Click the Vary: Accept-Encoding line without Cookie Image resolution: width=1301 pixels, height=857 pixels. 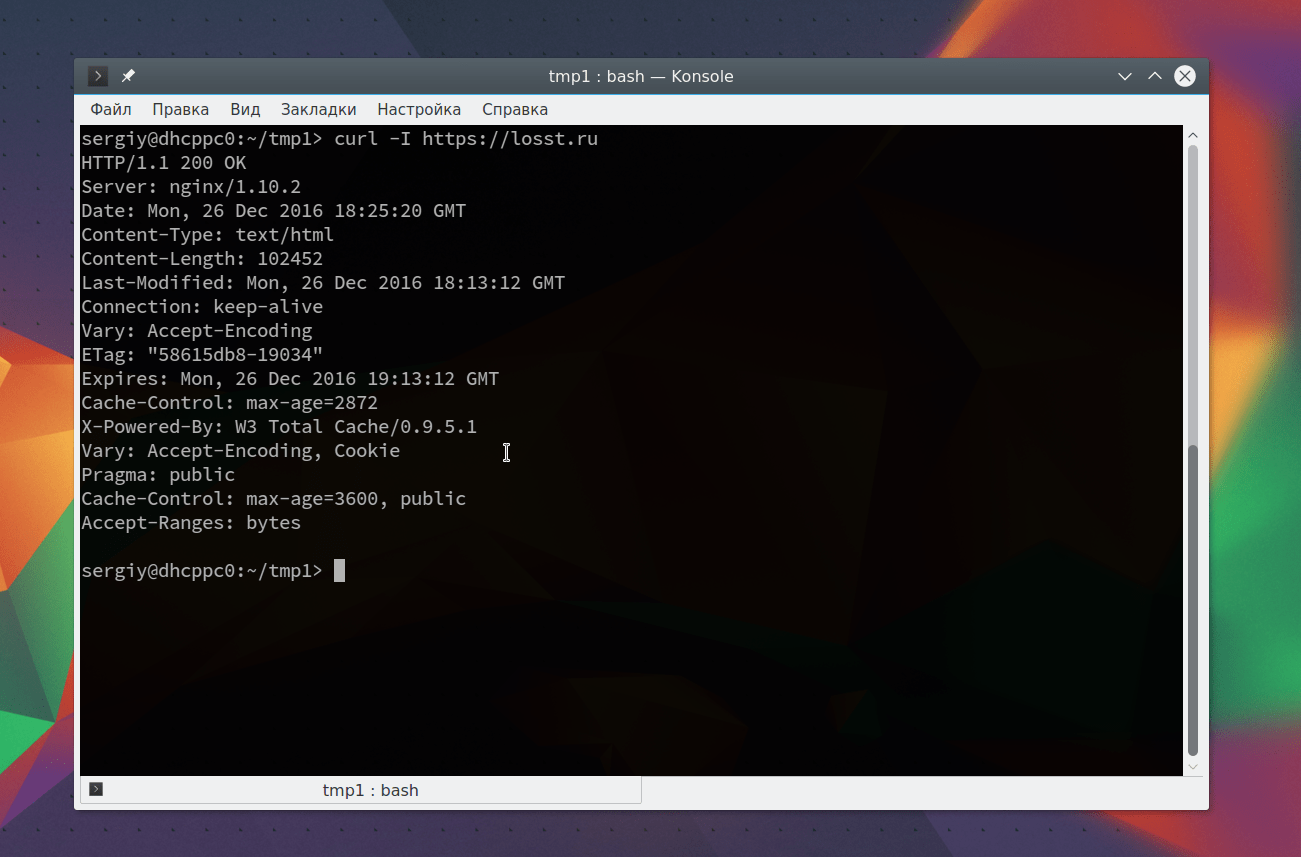[197, 331]
